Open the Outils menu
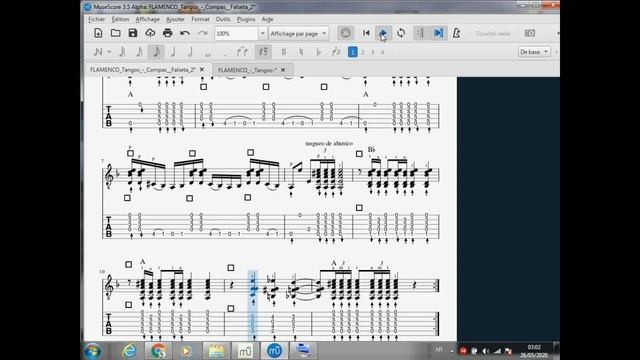 (223, 19)
